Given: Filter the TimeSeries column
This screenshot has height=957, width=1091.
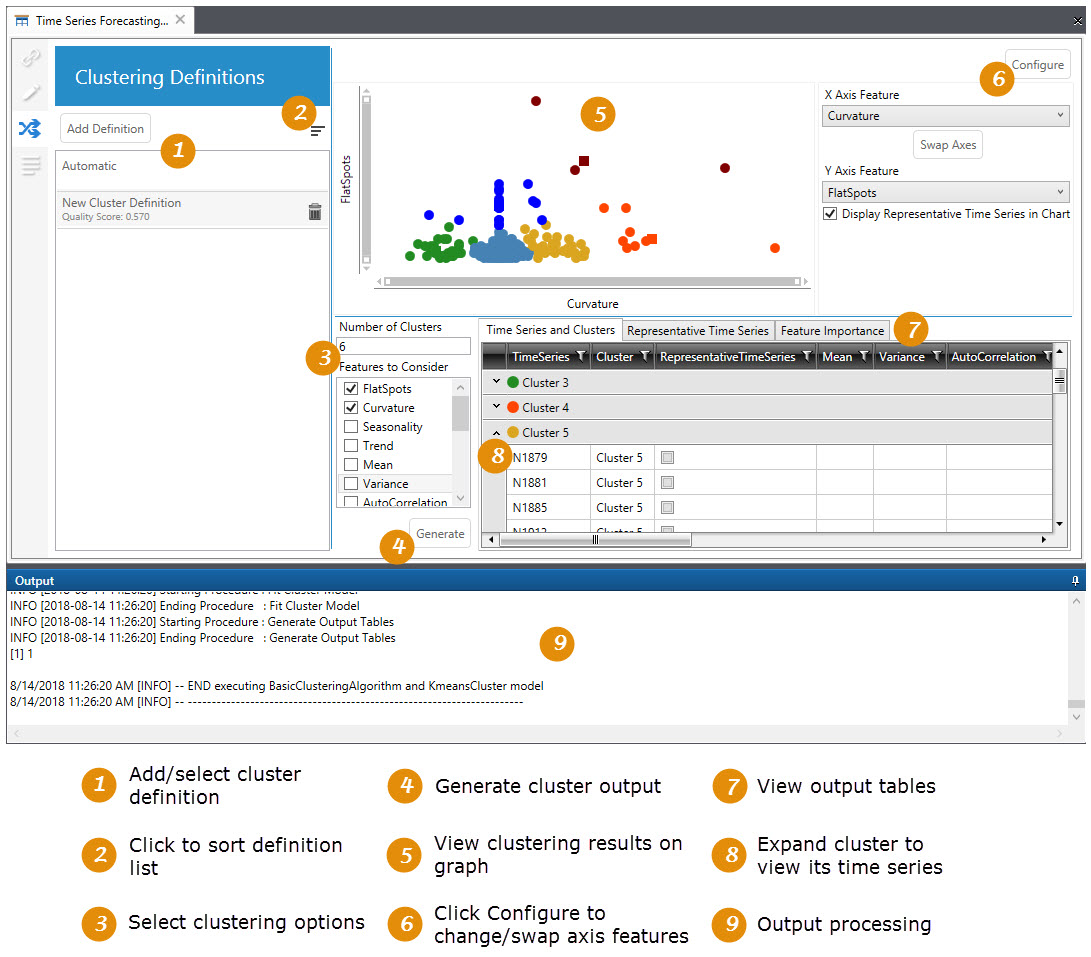Looking at the screenshot, I should (580, 357).
